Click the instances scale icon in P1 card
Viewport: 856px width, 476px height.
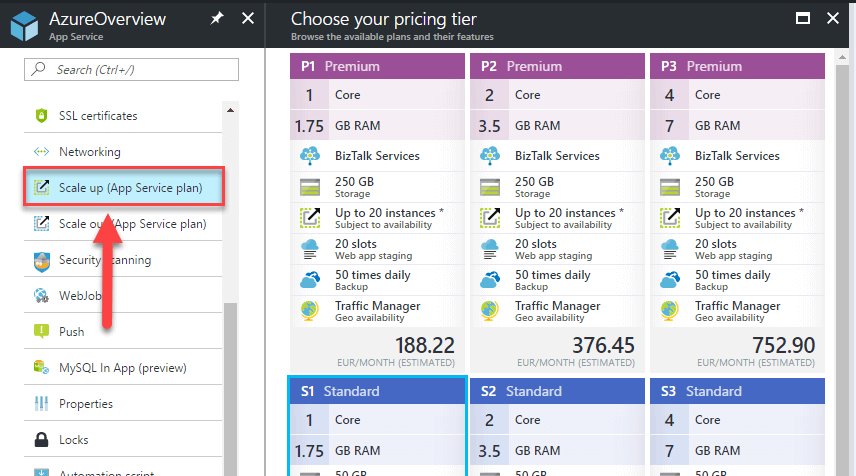[310, 218]
